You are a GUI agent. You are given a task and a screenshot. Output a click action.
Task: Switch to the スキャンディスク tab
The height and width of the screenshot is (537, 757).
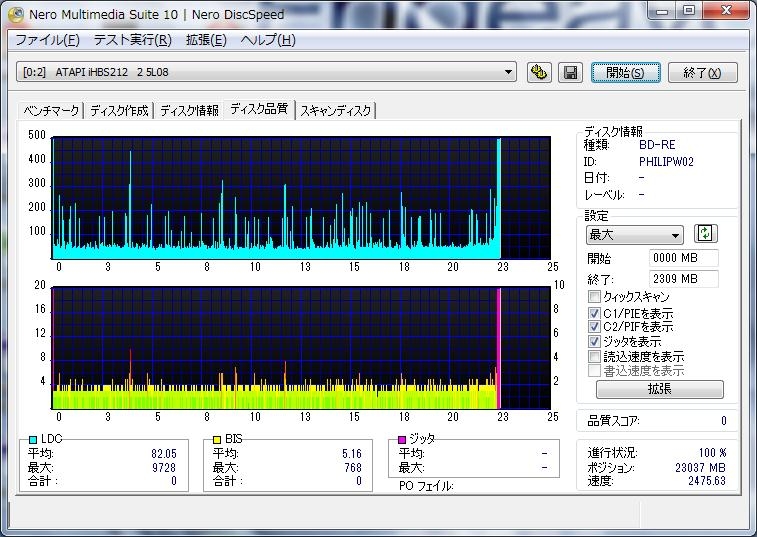click(336, 111)
